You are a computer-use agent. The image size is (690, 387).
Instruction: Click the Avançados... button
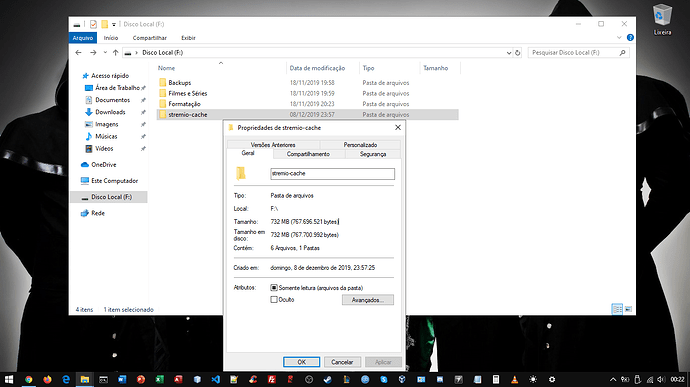pyautogui.click(x=367, y=300)
